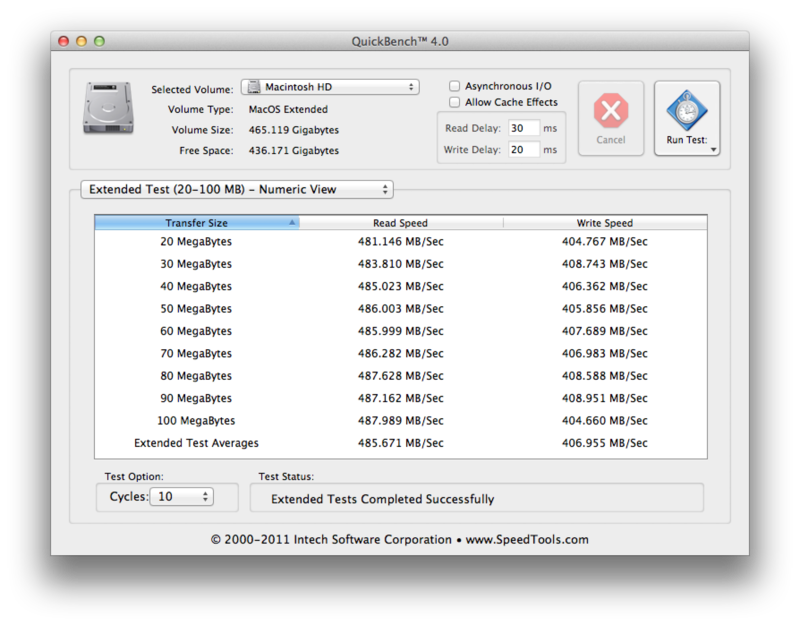Image resolution: width=800 pixels, height=626 pixels.
Task: Open the Extended Test view selector
Action: point(235,189)
